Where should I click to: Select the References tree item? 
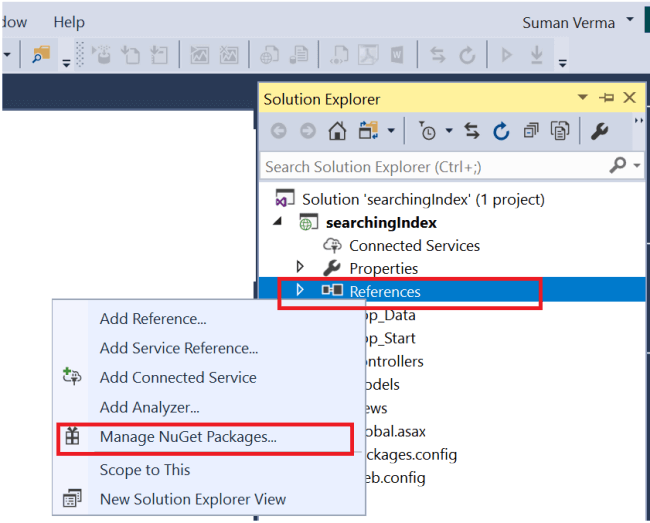click(385, 292)
